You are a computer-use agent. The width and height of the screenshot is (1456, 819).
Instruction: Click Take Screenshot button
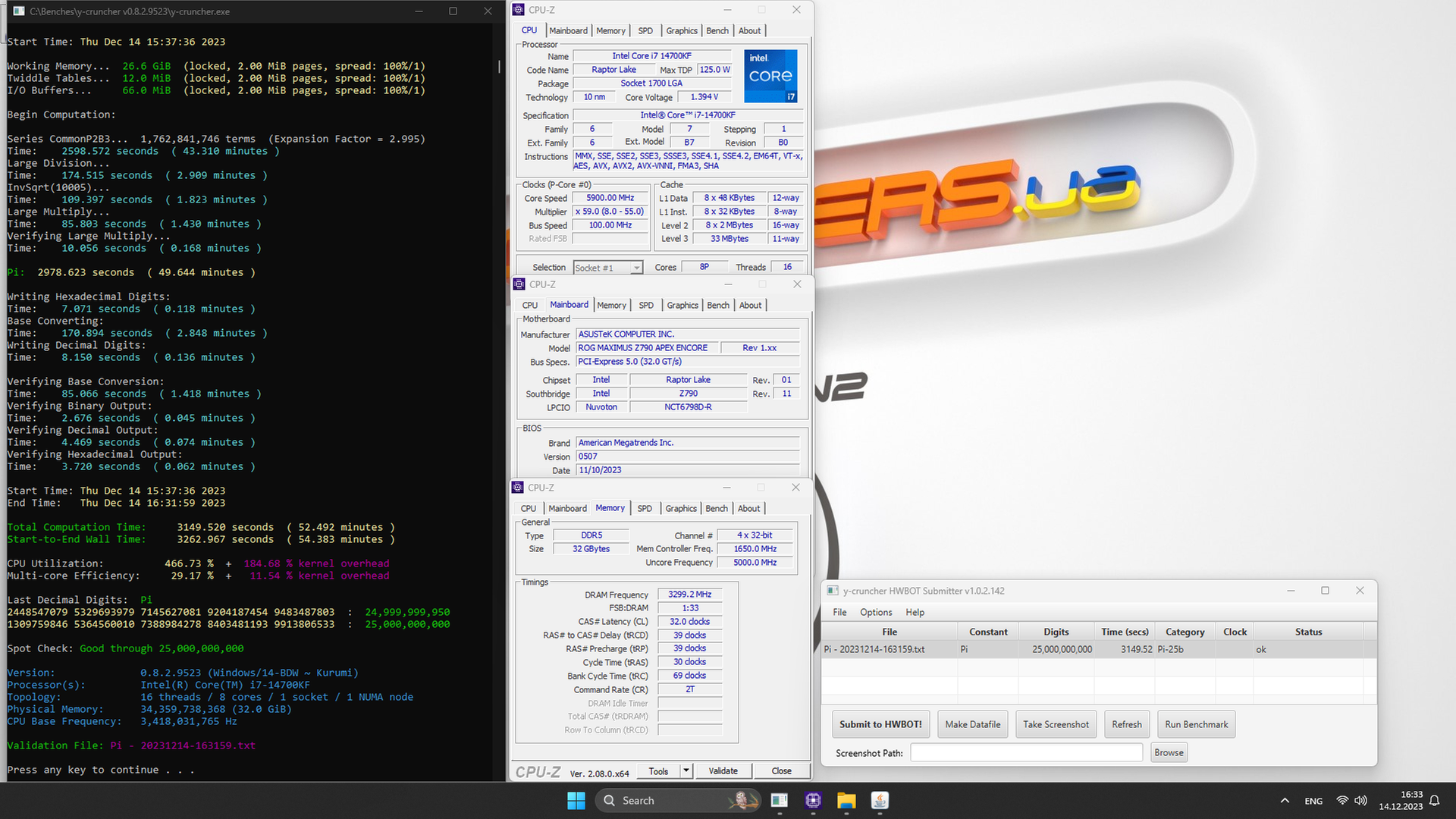point(1056,724)
